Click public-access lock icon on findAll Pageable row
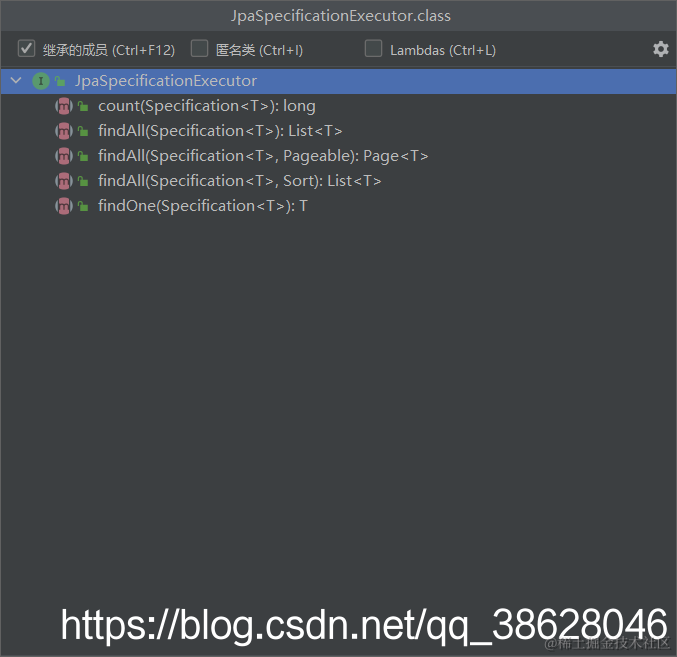Screen dimensions: 677x657 pos(83,156)
